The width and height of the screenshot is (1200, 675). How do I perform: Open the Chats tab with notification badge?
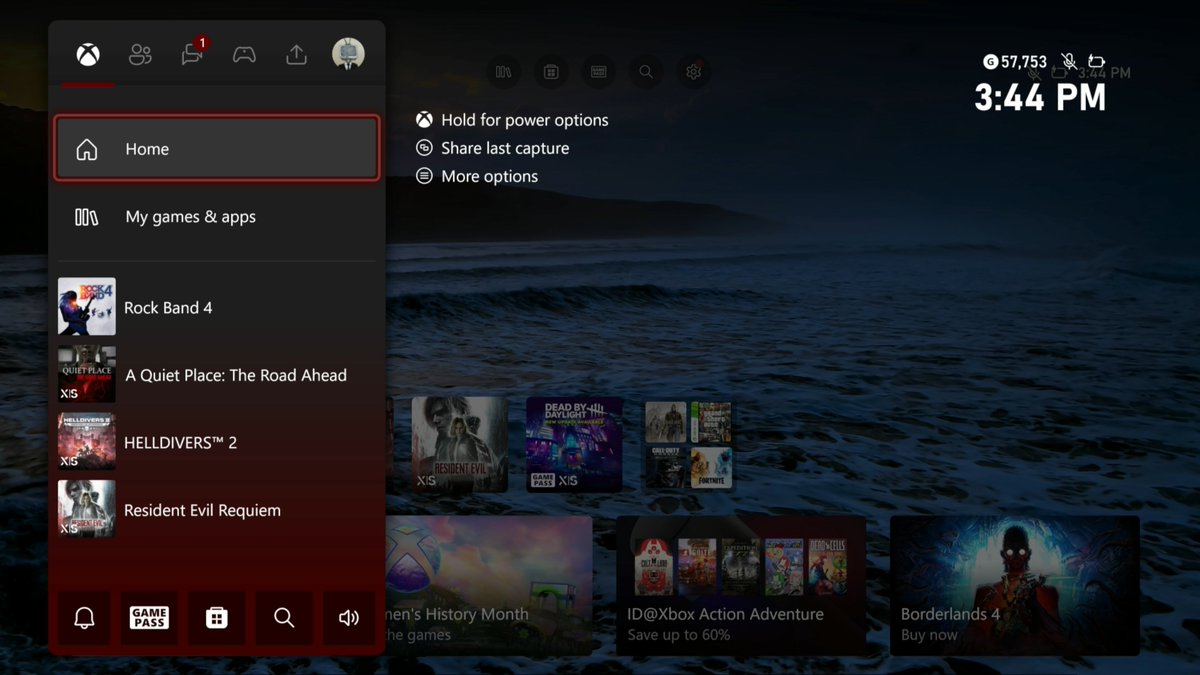(x=193, y=53)
